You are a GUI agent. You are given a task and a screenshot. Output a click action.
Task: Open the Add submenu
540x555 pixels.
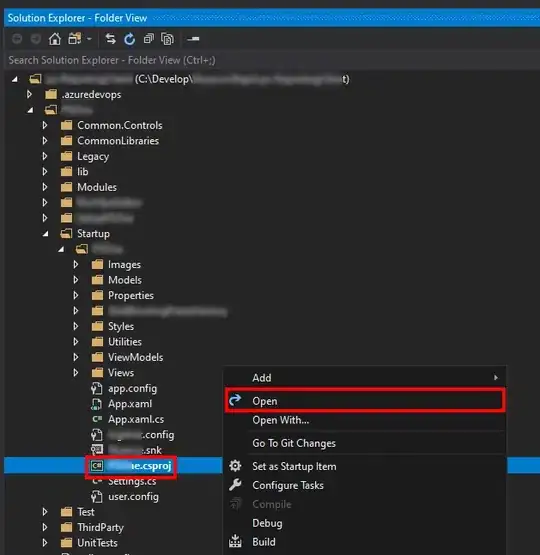click(365, 378)
